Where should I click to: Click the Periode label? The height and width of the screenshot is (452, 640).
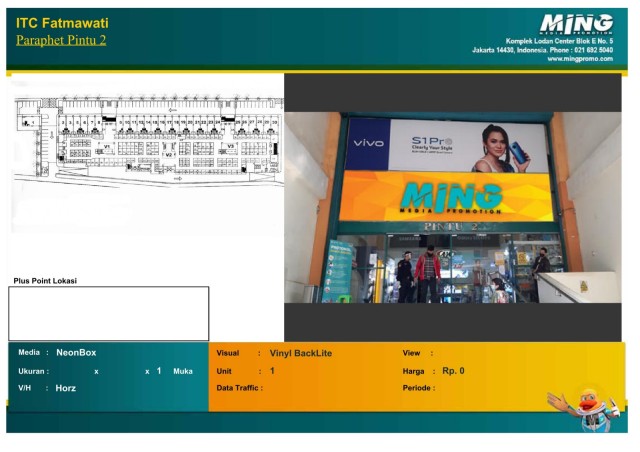[418, 388]
